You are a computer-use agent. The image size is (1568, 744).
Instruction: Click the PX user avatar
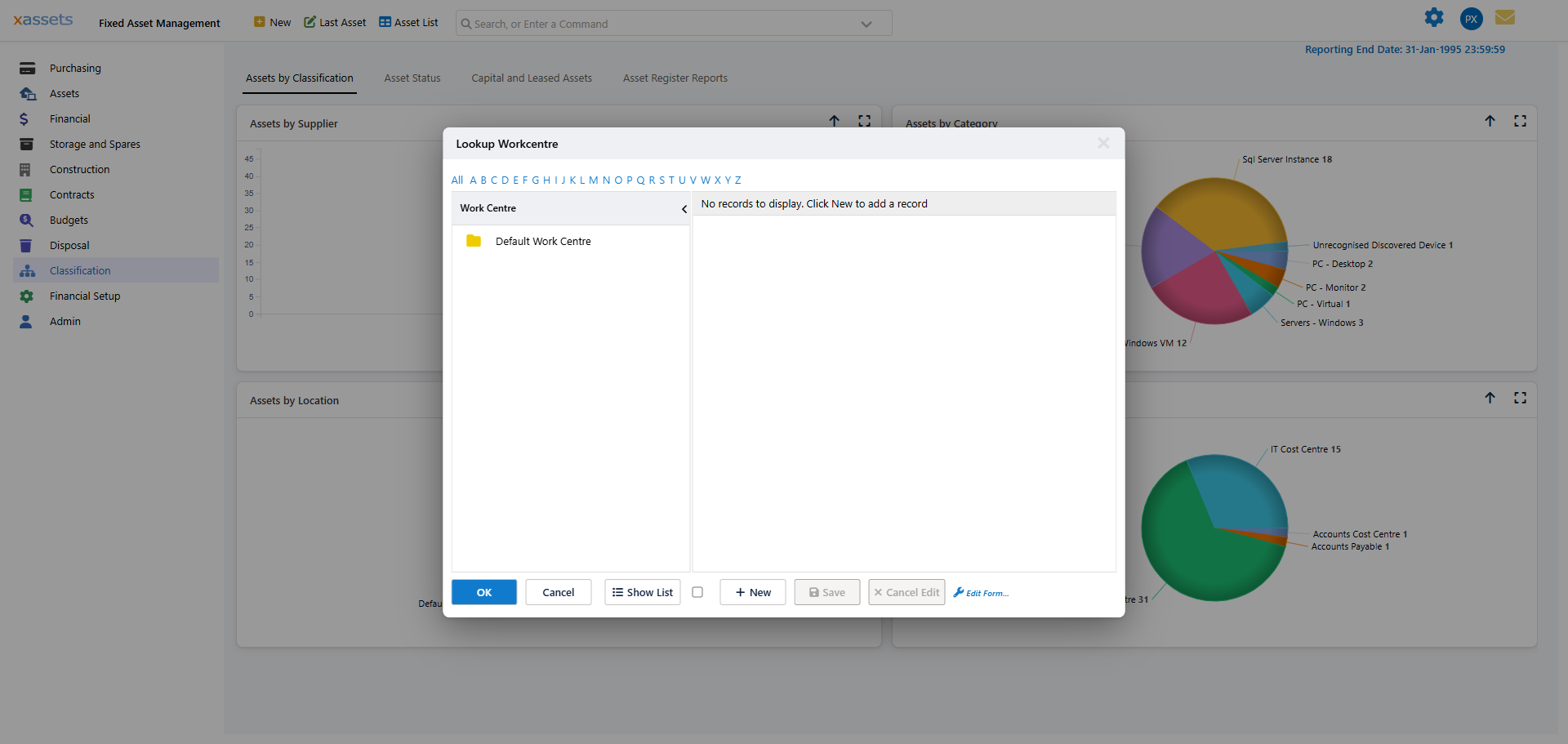click(1471, 19)
